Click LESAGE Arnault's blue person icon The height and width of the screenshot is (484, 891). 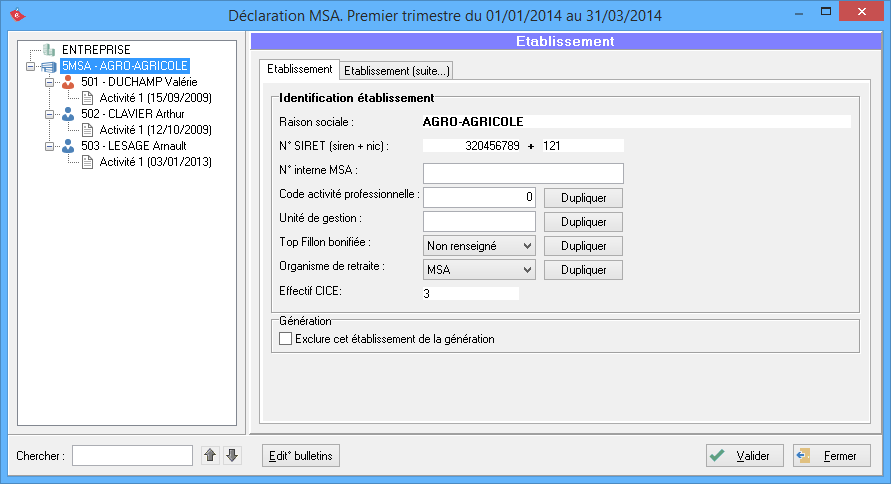pyautogui.click(x=68, y=146)
